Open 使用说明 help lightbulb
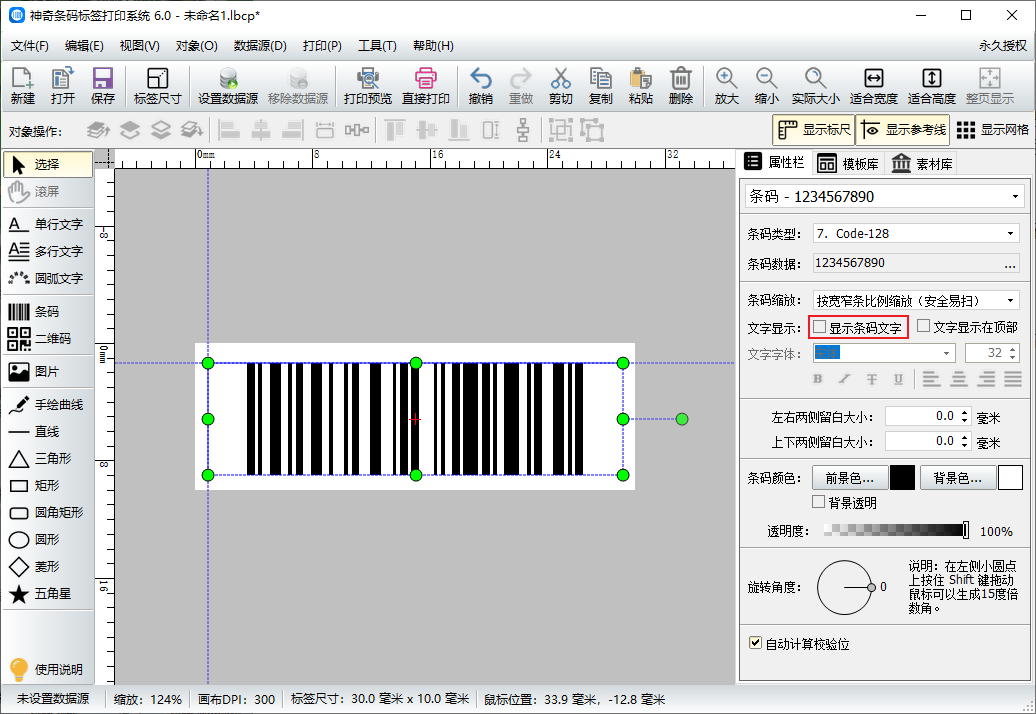1036x714 pixels. point(47,670)
